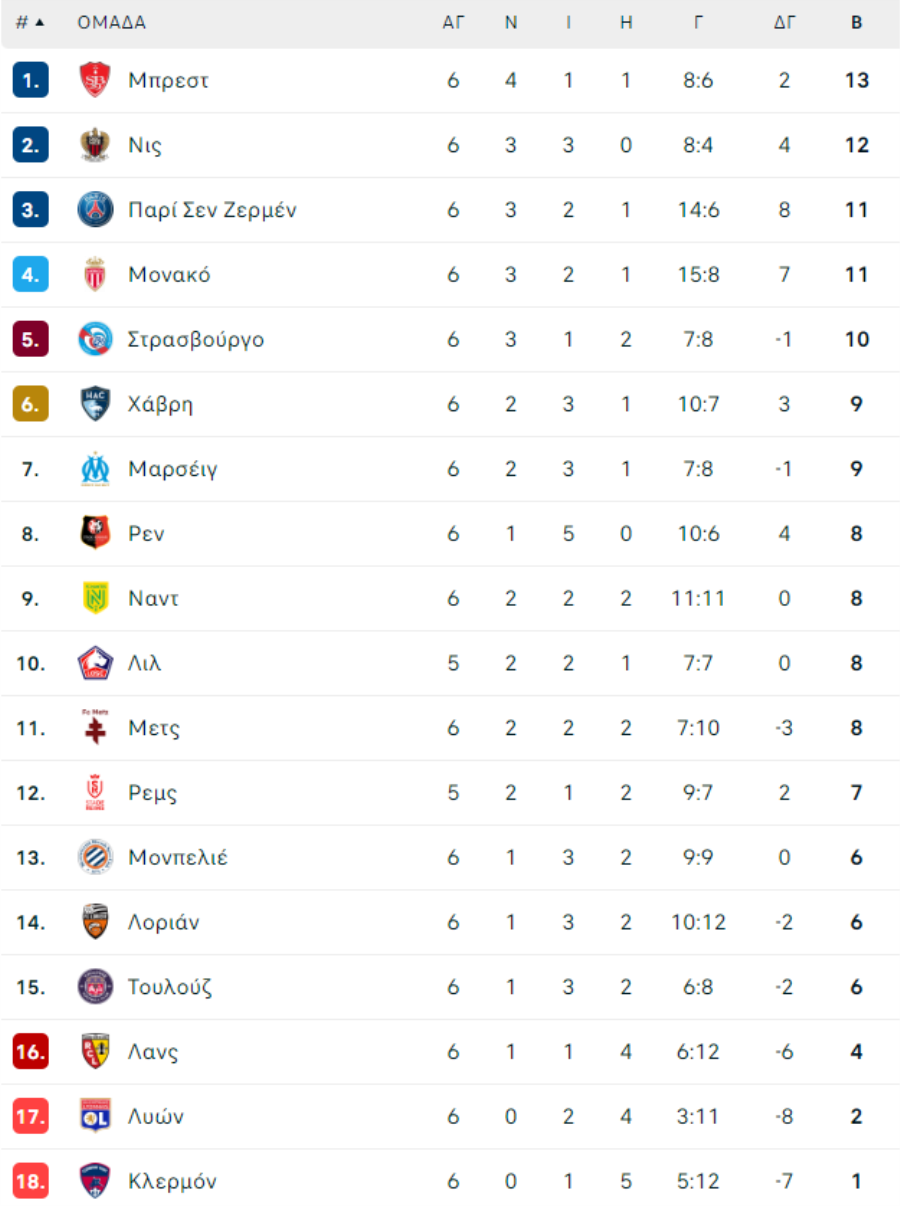Open the Παρί Σεν Ζερμέν crest

[x=95, y=210]
